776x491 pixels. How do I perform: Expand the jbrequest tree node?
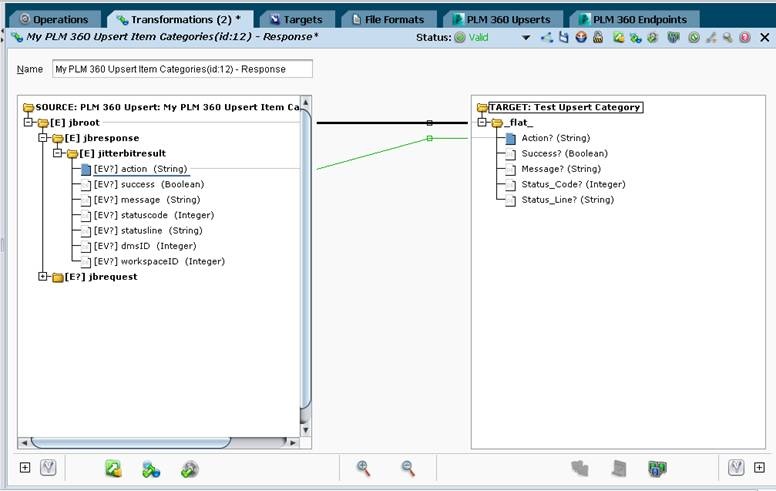(43, 277)
